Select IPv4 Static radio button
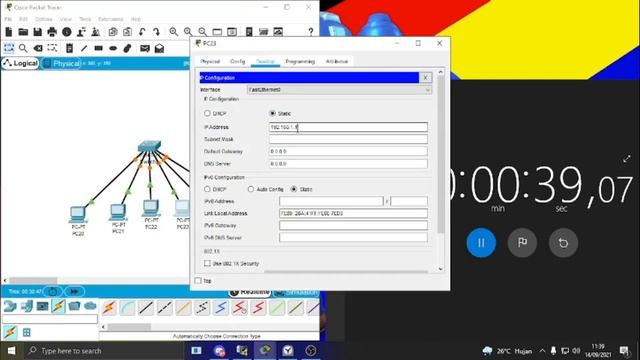Screen dimensions: 640x360 [x=272, y=113]
